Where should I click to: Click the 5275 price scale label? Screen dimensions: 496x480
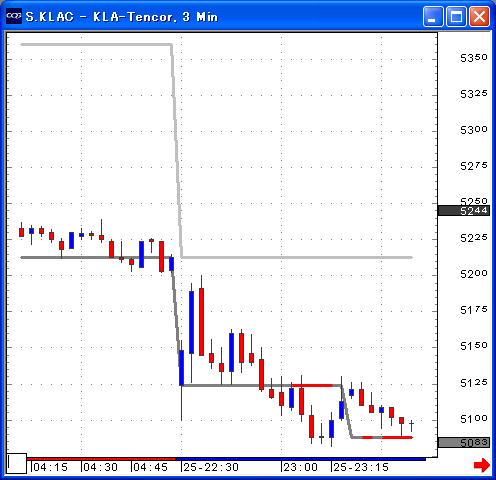tap(474, 166)
